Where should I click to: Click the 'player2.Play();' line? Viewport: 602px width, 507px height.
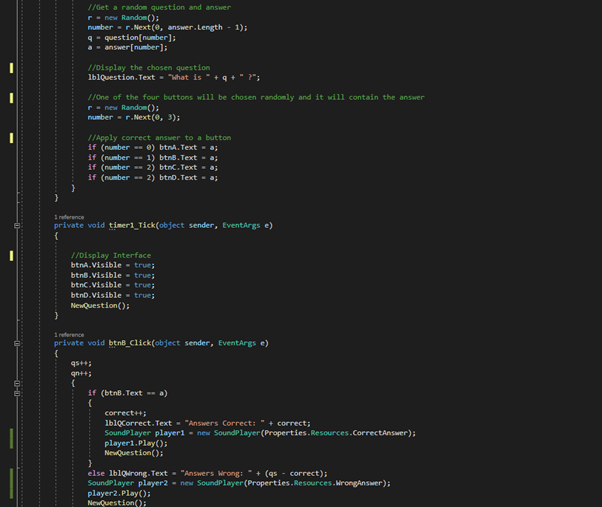pos(119,493)
